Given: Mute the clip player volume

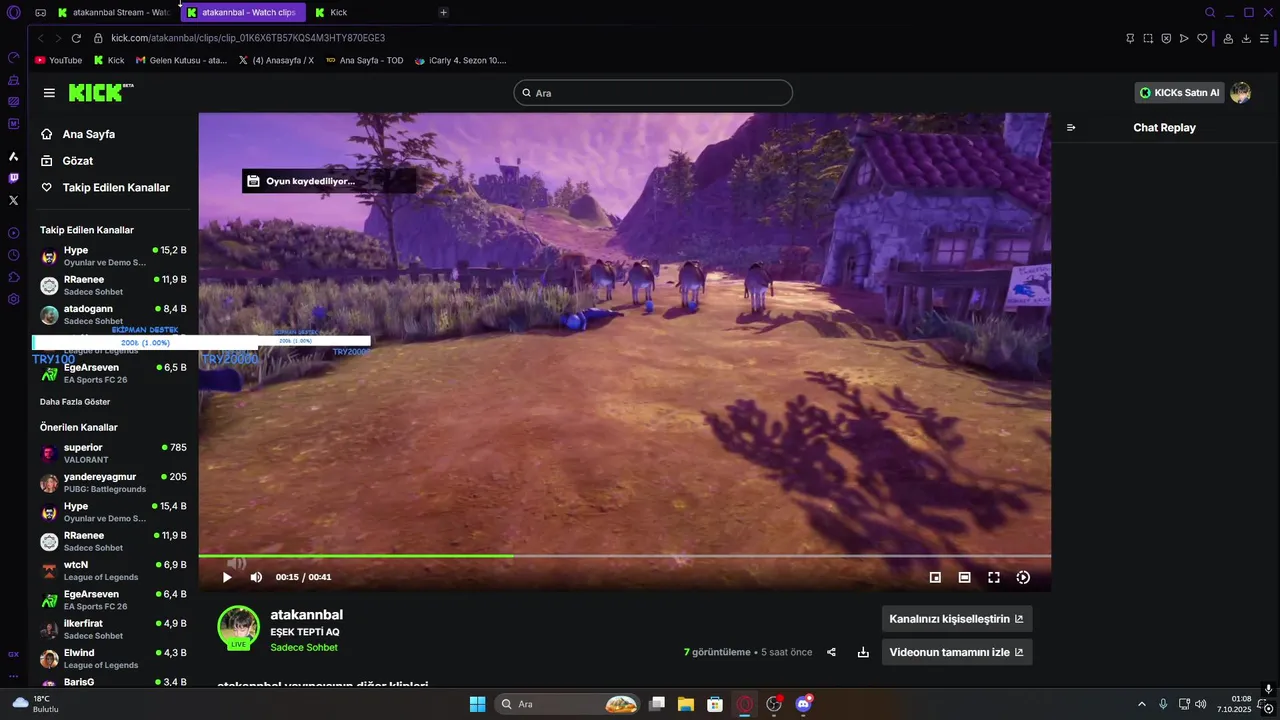Looking at the screenshot, I should [256, 577].
